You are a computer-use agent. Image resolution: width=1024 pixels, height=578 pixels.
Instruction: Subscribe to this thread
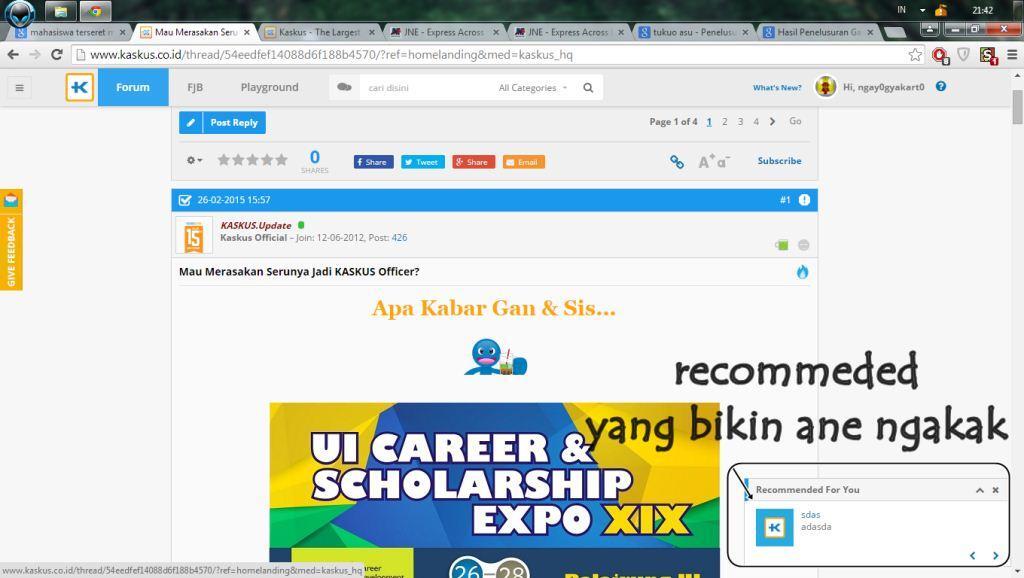coord(779,161)
